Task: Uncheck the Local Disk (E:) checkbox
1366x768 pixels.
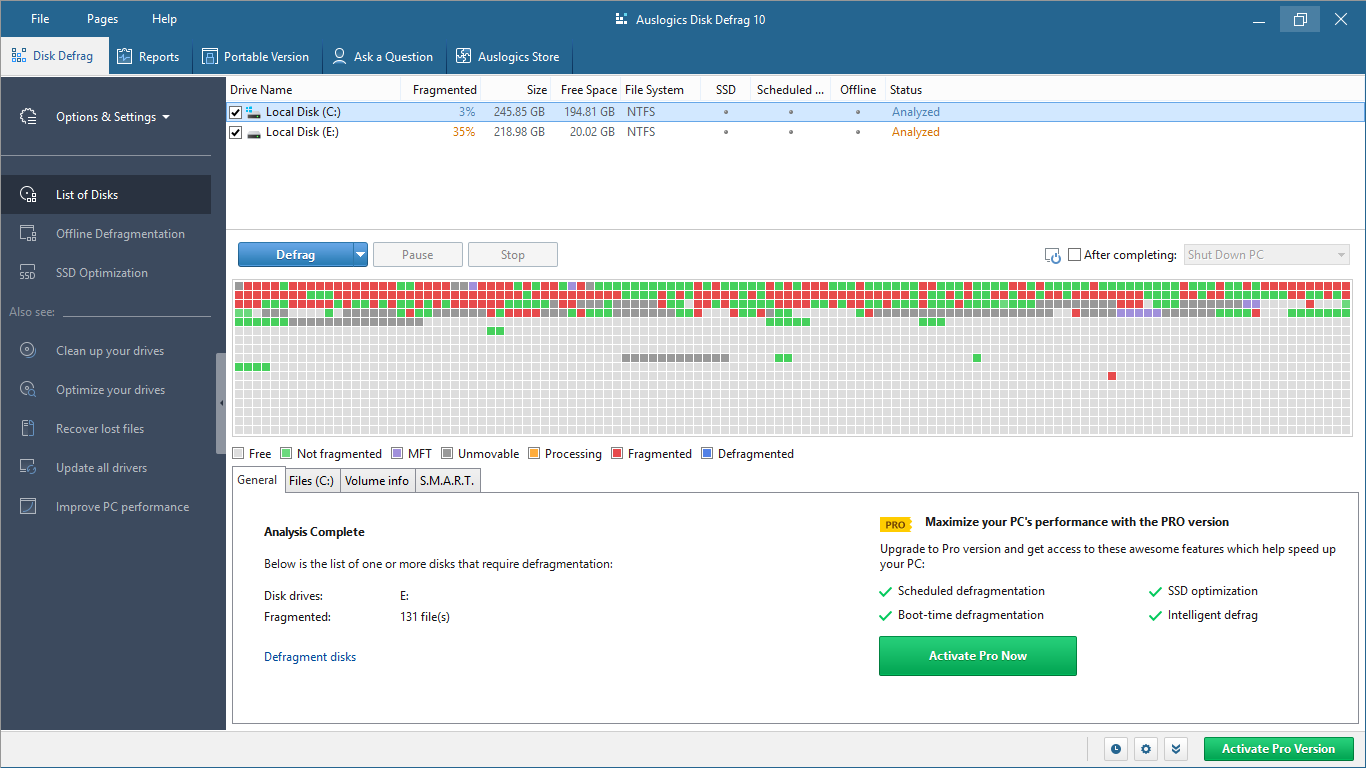Action: pos(236,132)
